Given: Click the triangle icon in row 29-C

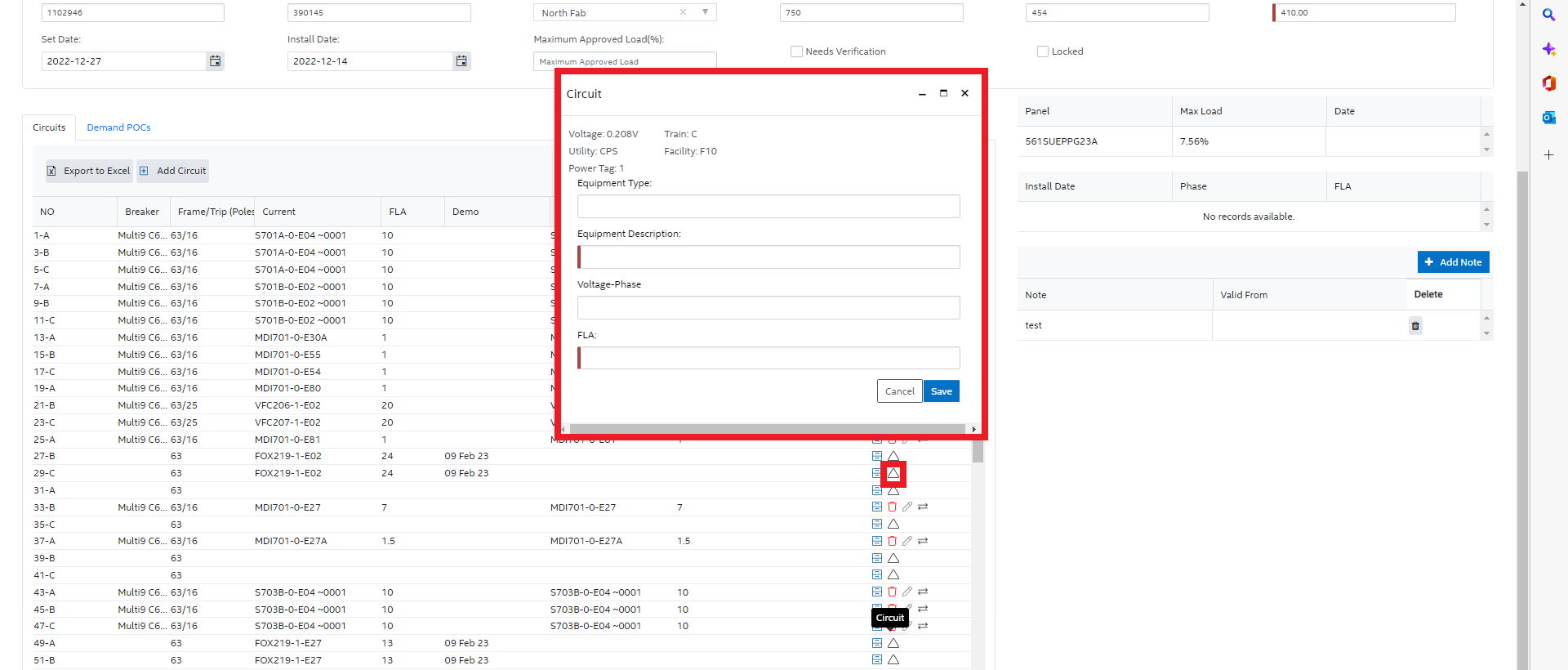Looking at the screenshot, I should point(893,473).
